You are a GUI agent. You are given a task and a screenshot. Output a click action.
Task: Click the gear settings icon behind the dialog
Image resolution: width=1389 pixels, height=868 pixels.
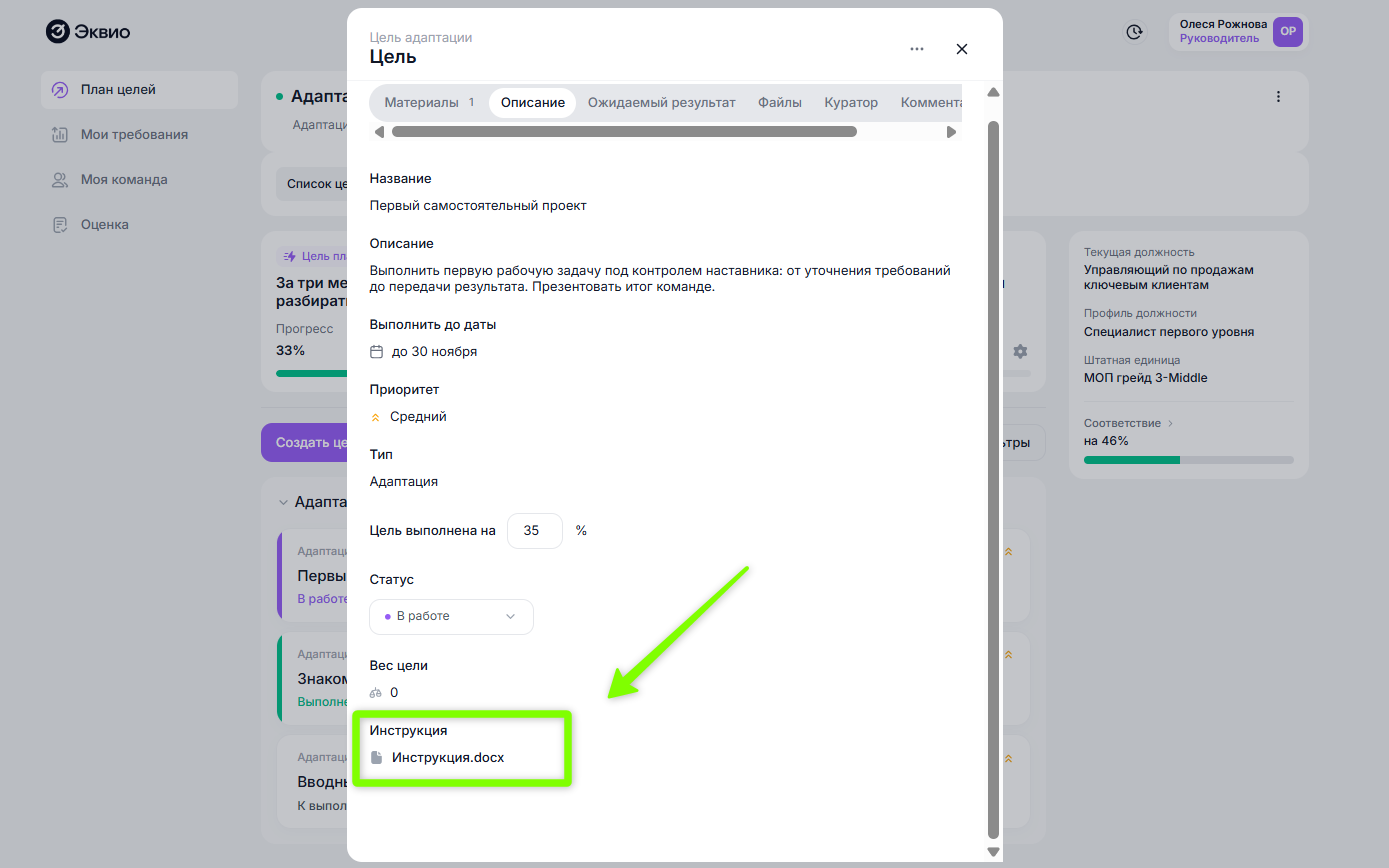[x=1020, y=351]
